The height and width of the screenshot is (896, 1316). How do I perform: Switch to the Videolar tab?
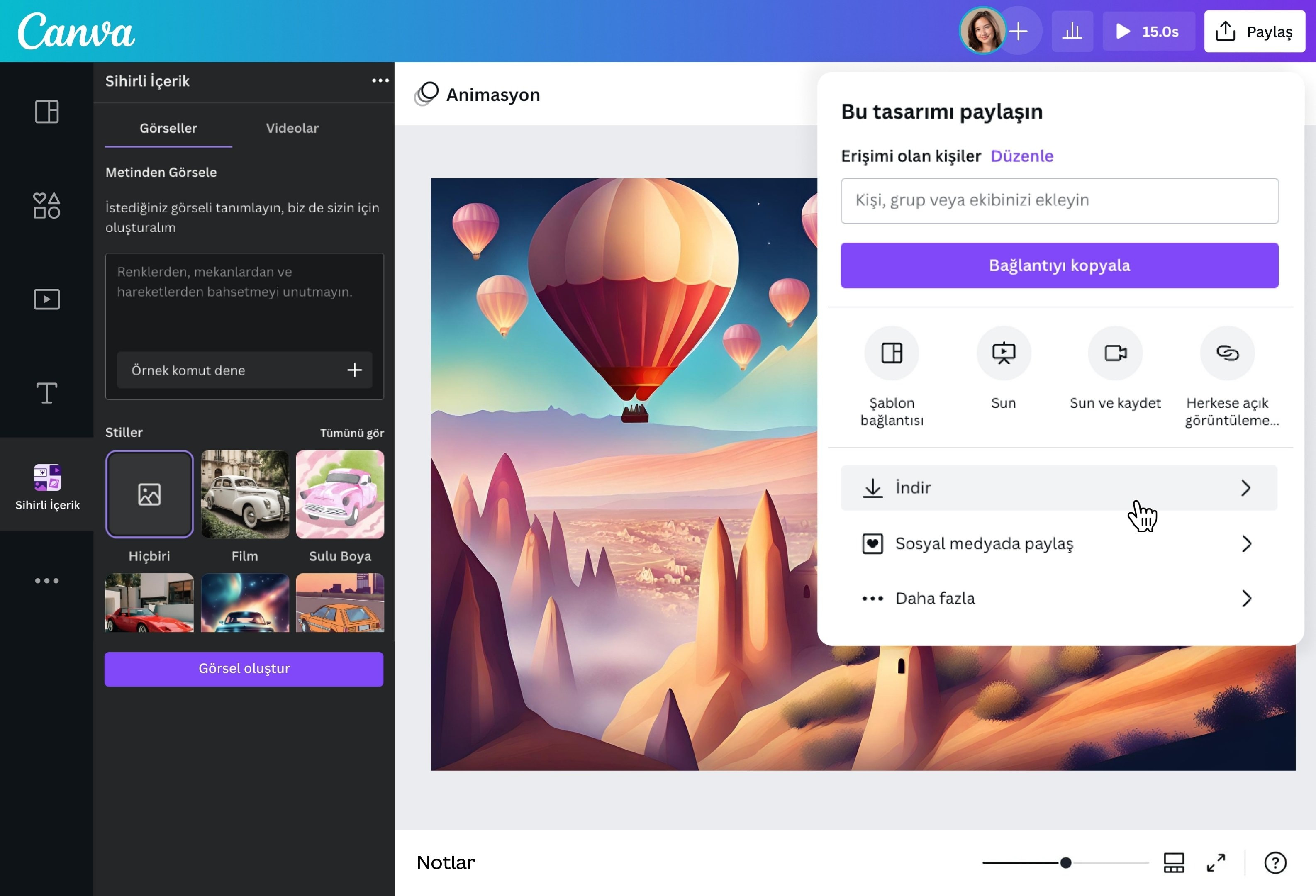[x=292, y=129]
